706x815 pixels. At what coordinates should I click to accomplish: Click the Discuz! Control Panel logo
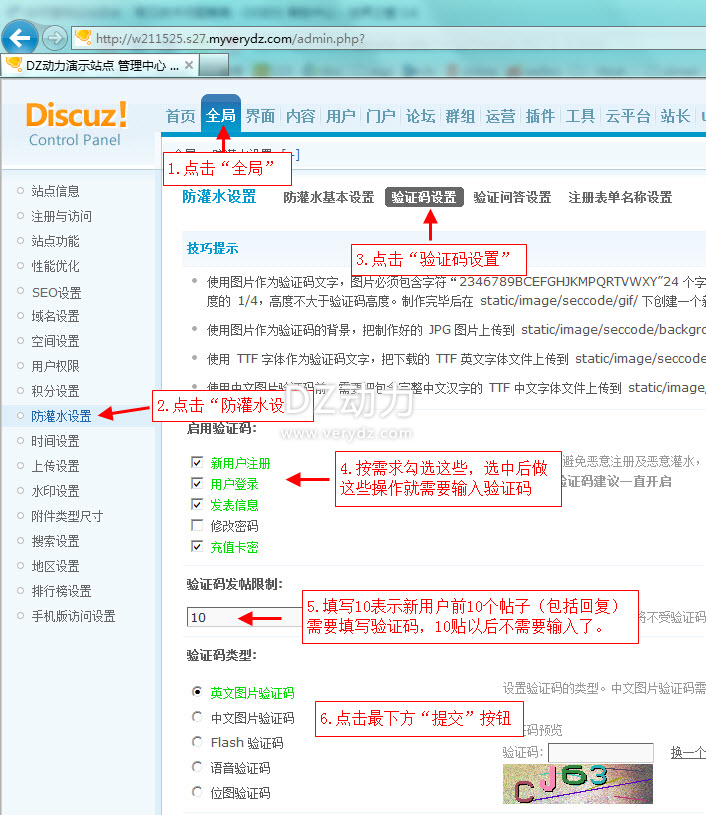[76, 124]
